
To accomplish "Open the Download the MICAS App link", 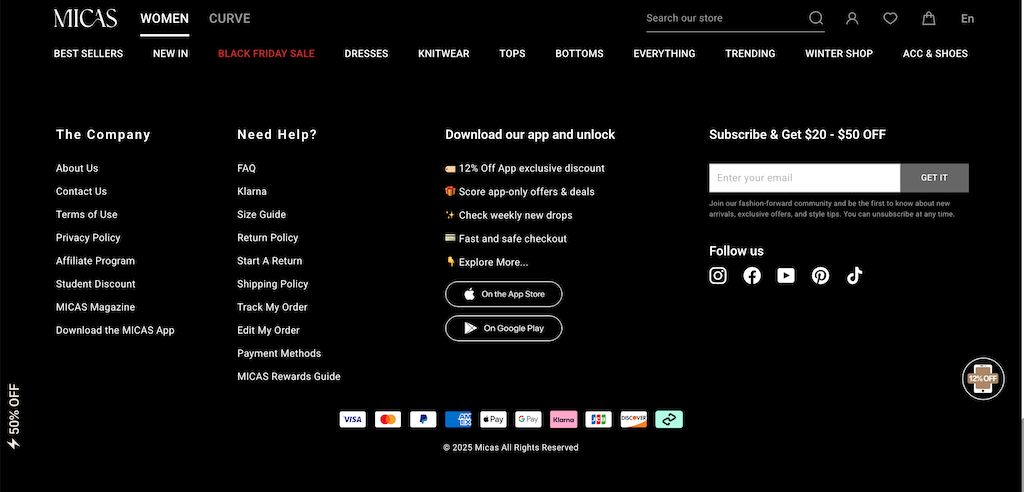I will [115, 331].
